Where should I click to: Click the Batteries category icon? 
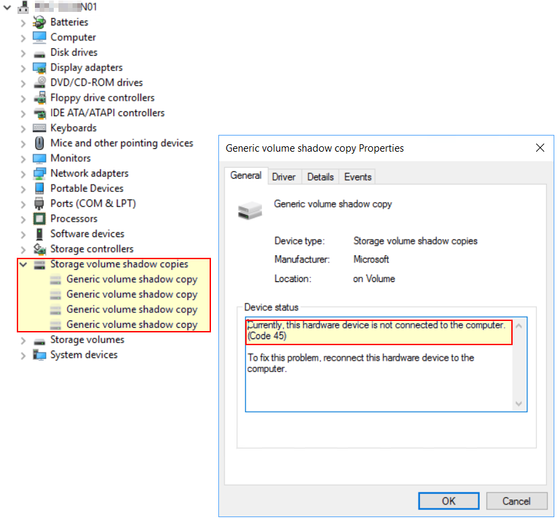coord(39,22)
